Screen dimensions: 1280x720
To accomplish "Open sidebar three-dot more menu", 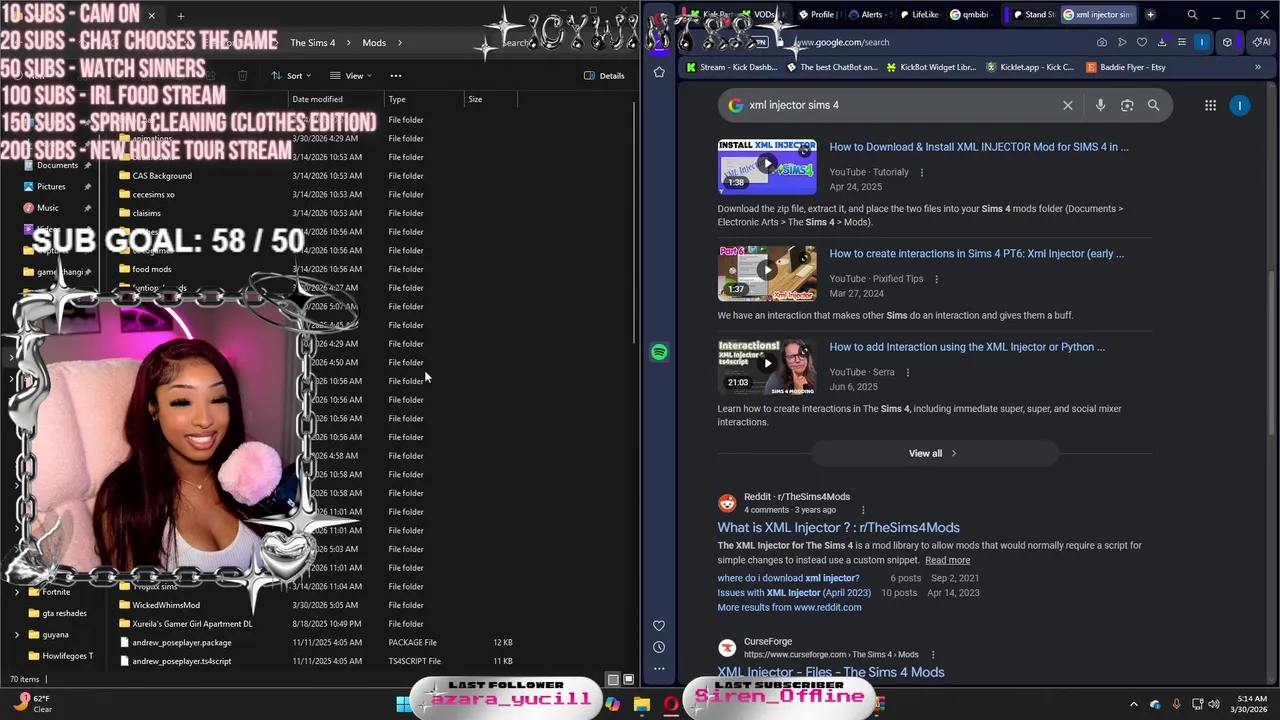I will [x=659, y=668].
